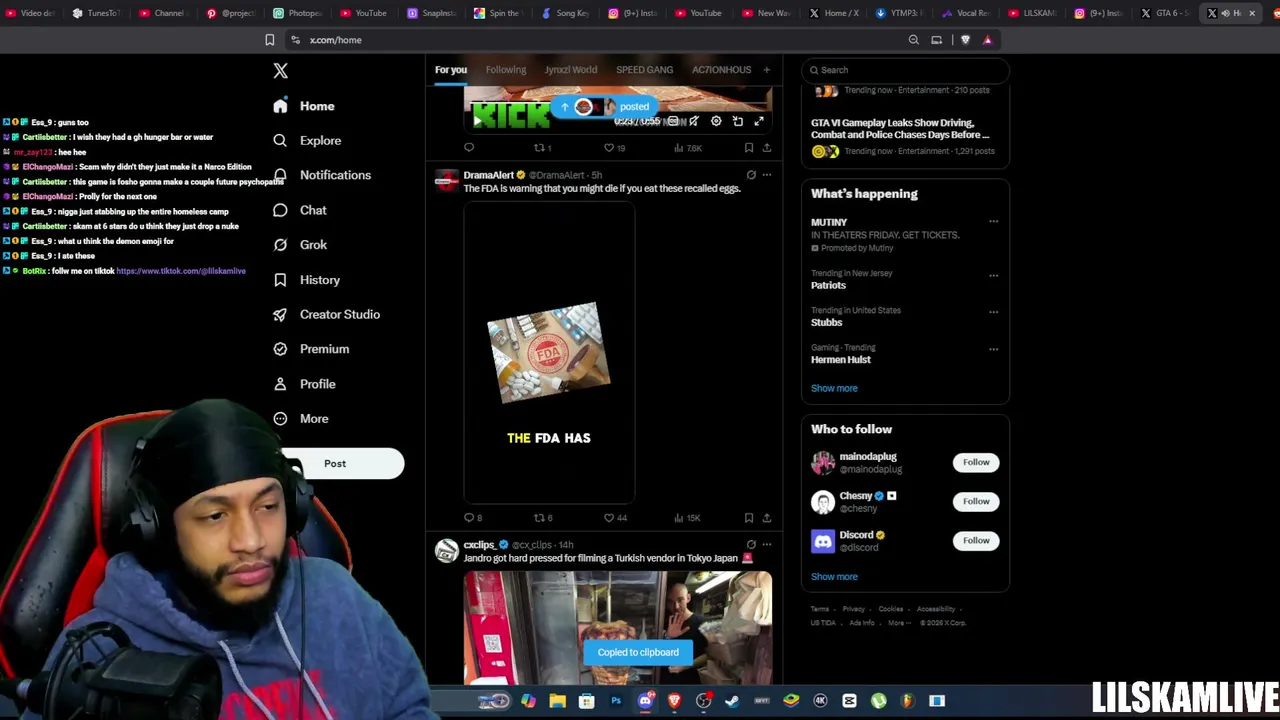Open History from the sidebar
1280x720 pixels.
click(x=306, y=280)
